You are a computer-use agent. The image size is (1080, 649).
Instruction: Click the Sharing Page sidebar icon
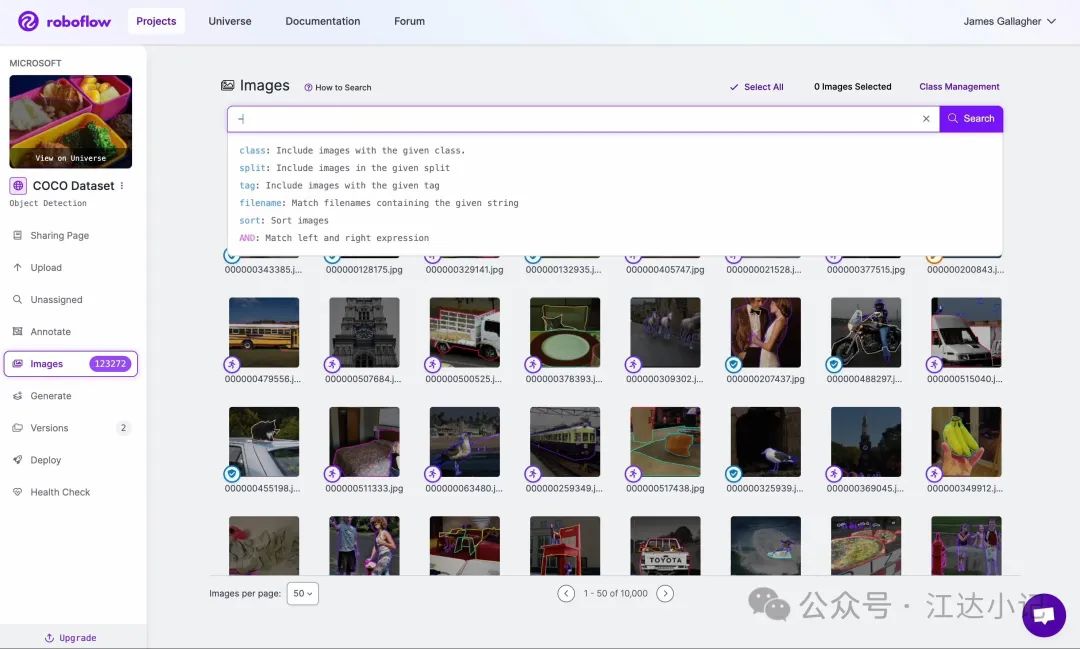point(17,236)
